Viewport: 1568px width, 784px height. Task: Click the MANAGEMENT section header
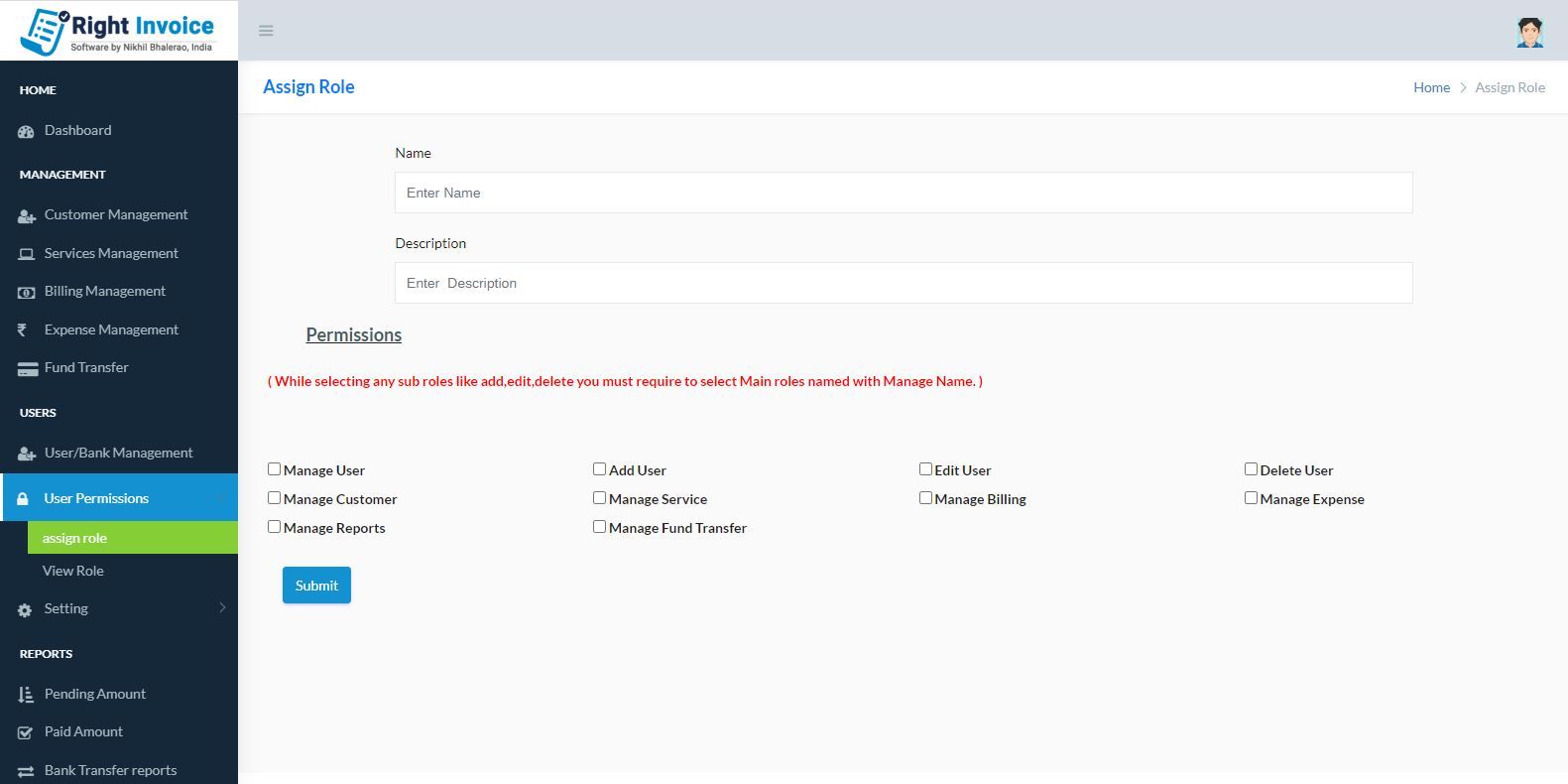click(x=62, y=175)
